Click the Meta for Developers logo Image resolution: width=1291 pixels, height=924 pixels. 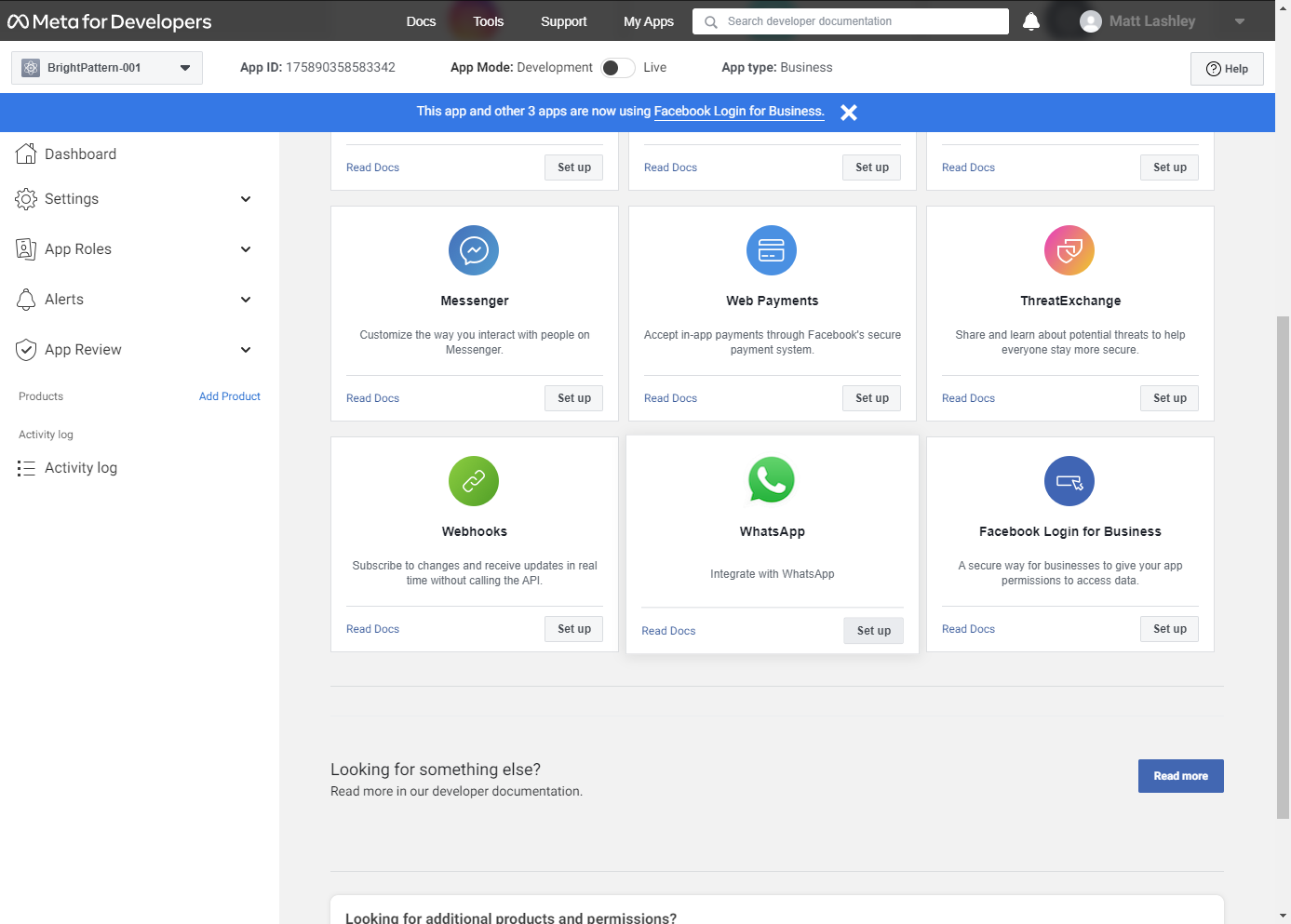[x=110, y=21]
